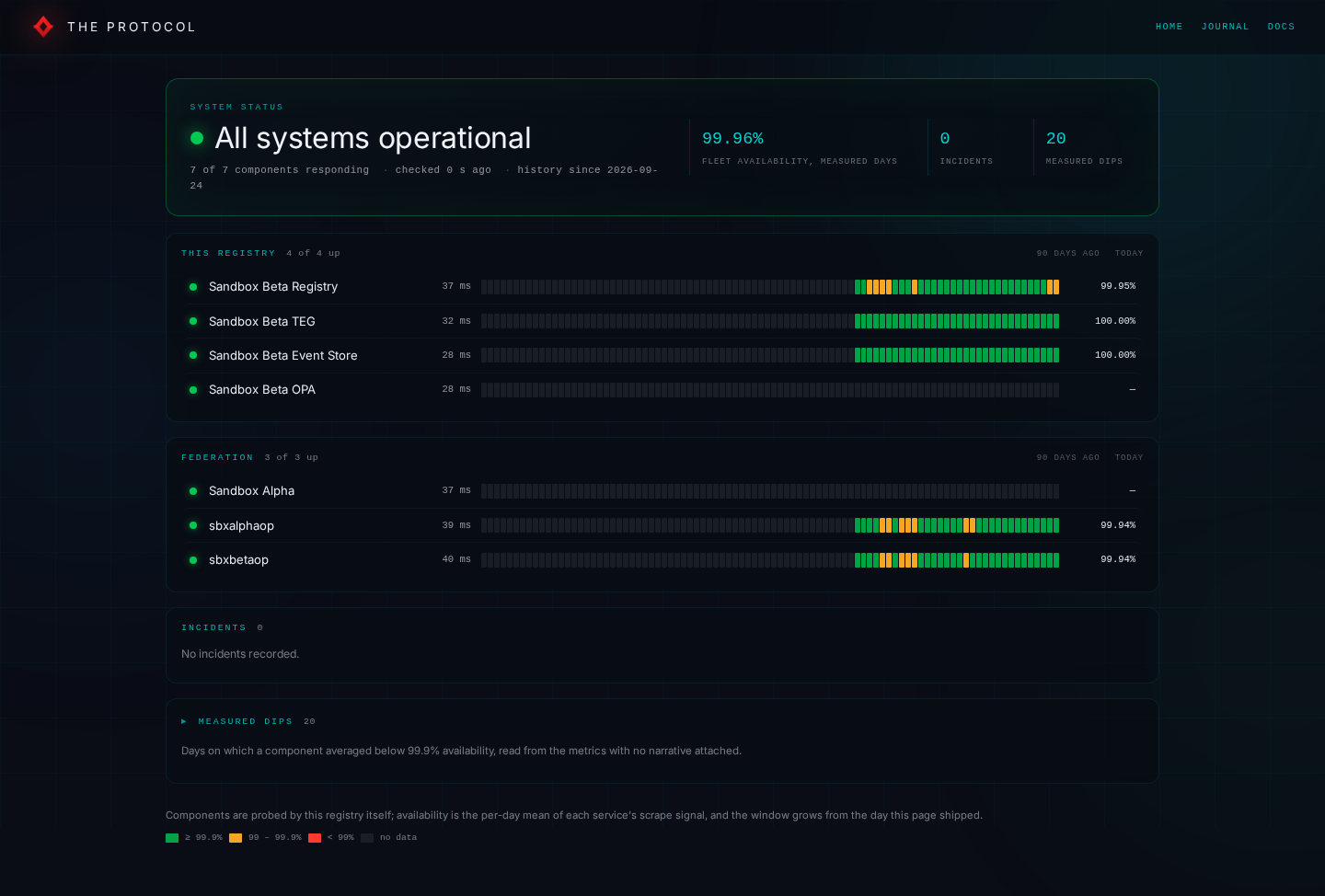Image resolution: width=1325 pixels, height=896 pixels.
Task: Click the red diamond Protocol logo
Action: pyautogui.click(x=43, y=27)
